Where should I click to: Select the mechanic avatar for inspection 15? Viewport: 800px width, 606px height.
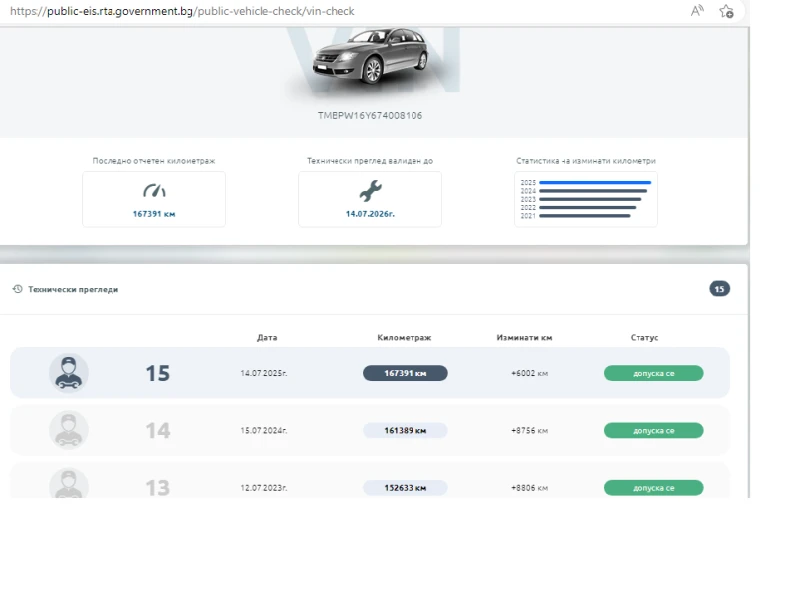click(68, 372)
